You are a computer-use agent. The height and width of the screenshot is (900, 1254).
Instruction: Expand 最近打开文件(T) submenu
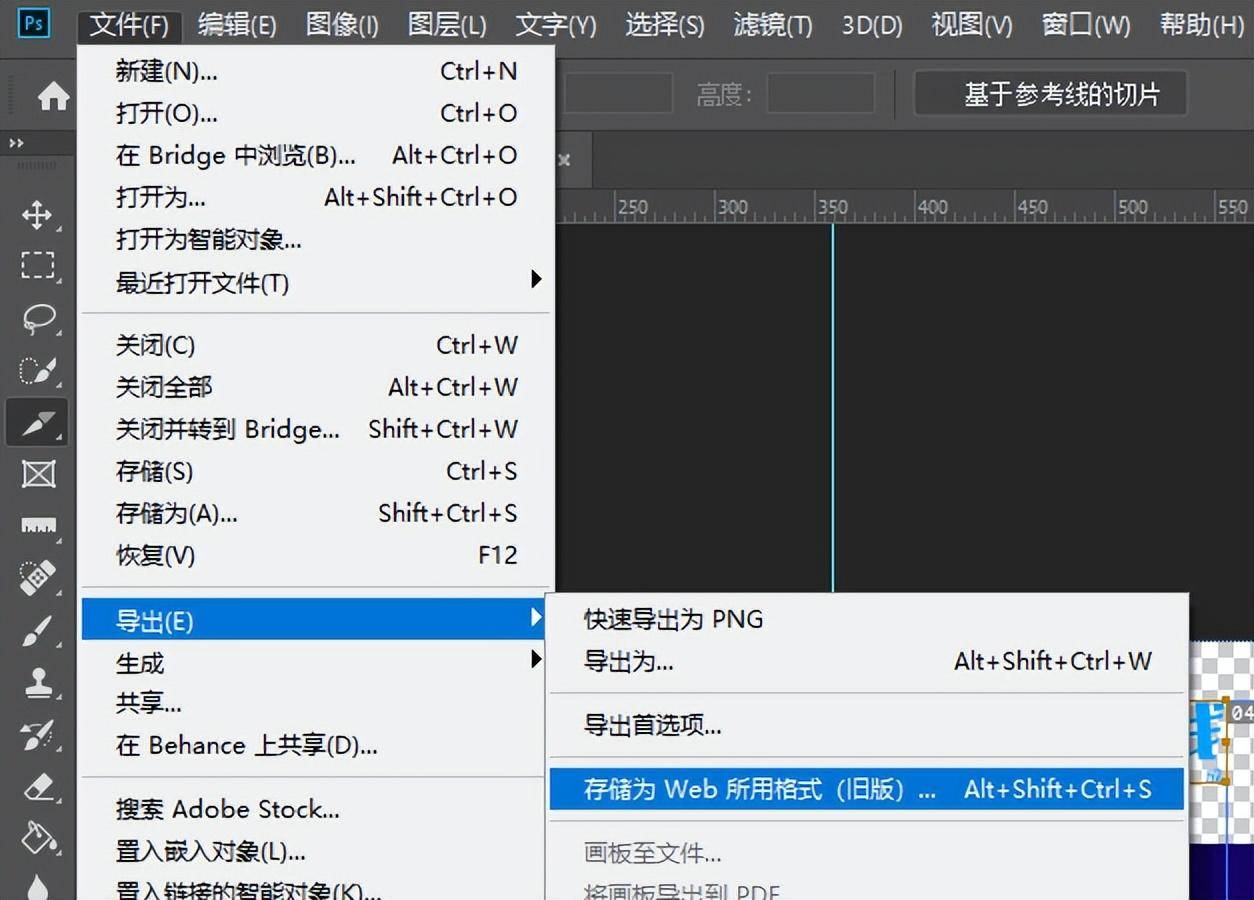tap(316, 282)
